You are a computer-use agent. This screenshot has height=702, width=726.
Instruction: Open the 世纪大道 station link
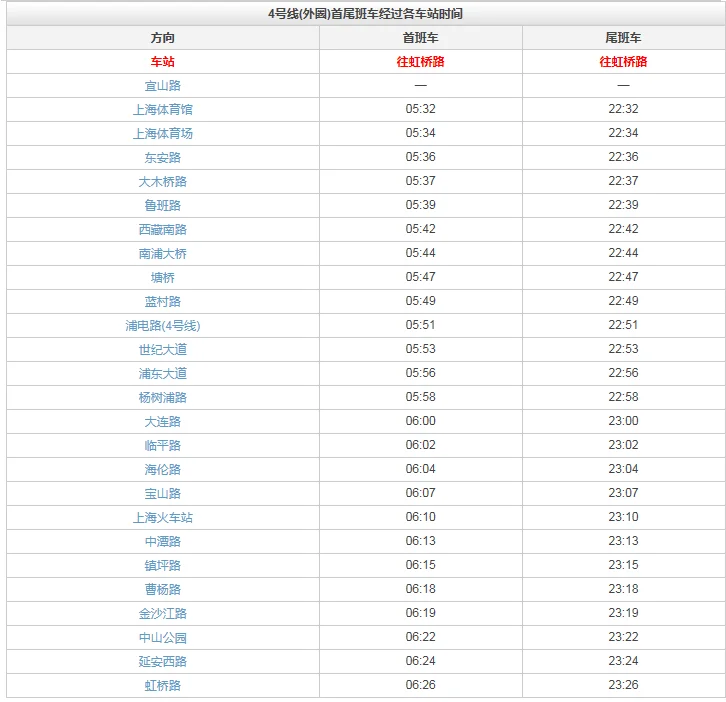pyautogui.click(x=162, y=350)
